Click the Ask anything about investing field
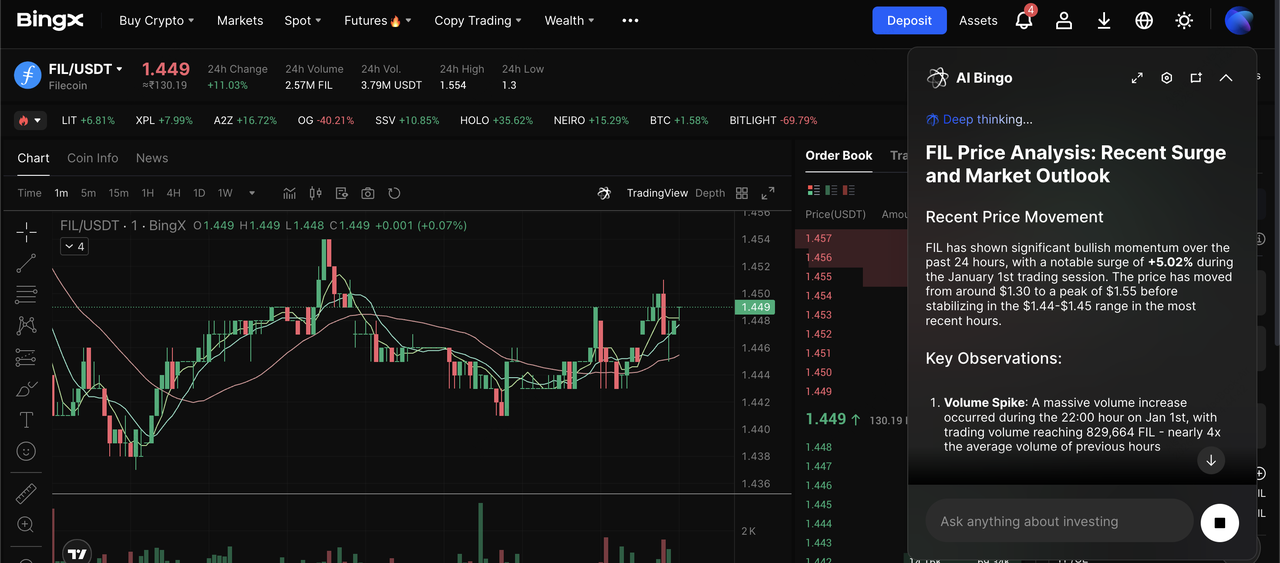Image resolution: width=1280 pixels, height=563 pixels. click(x=1058, y=522)
